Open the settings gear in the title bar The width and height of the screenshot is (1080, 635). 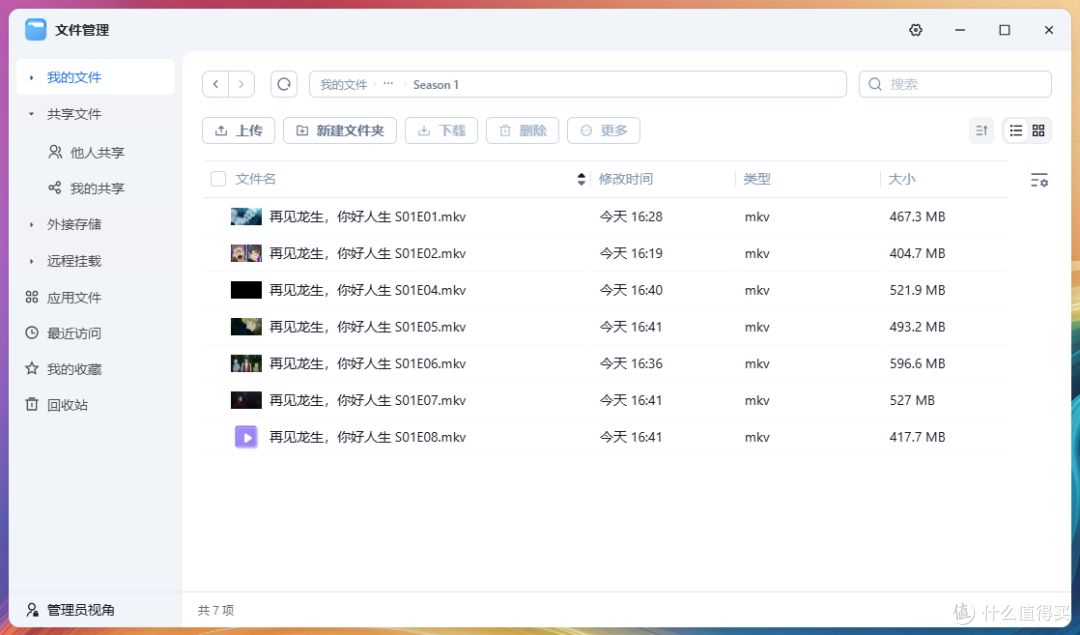point(915,30)
